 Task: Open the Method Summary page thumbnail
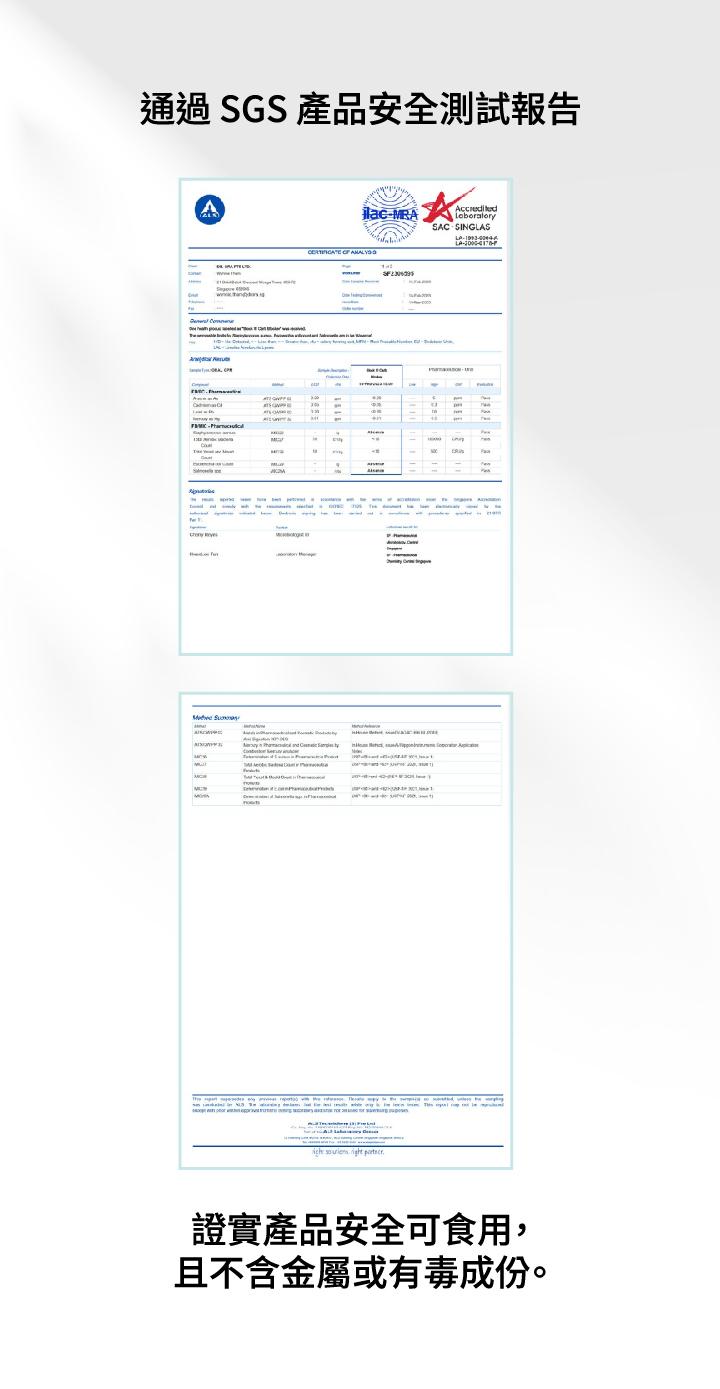click(346, 931)
